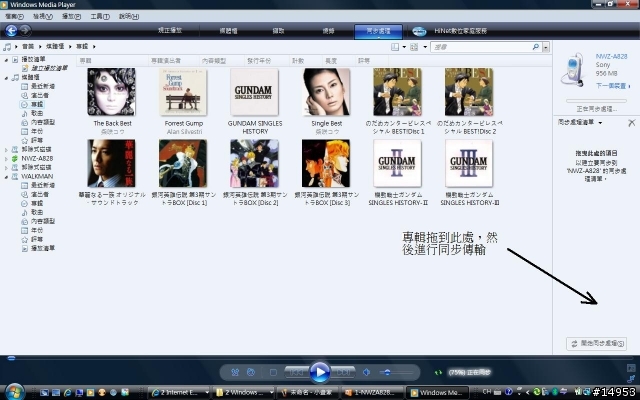Collapse the 媒體櫃 tree node

(x=6, y=78)
